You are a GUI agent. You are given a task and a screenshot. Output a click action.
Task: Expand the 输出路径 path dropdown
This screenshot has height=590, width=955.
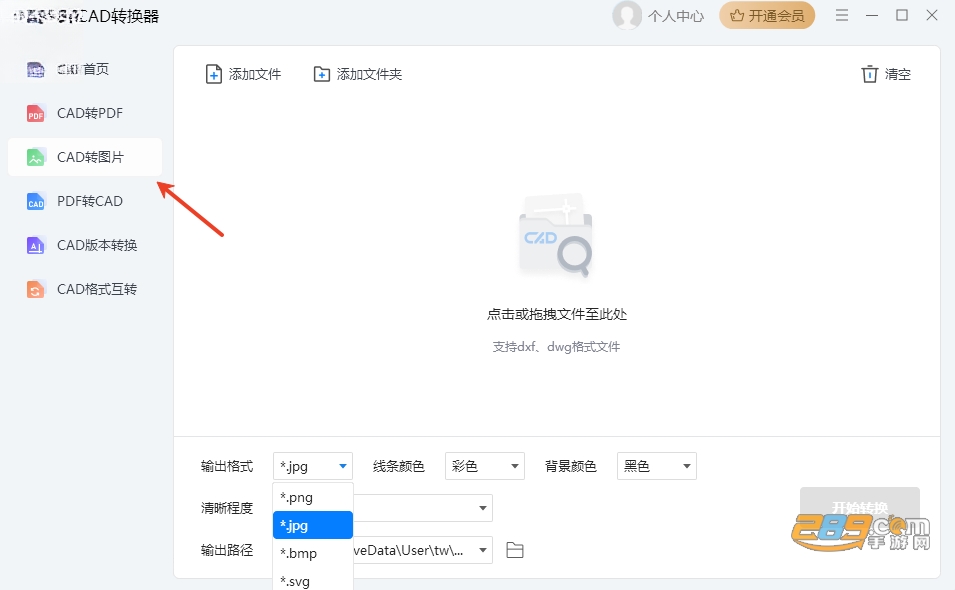(482, 550)
